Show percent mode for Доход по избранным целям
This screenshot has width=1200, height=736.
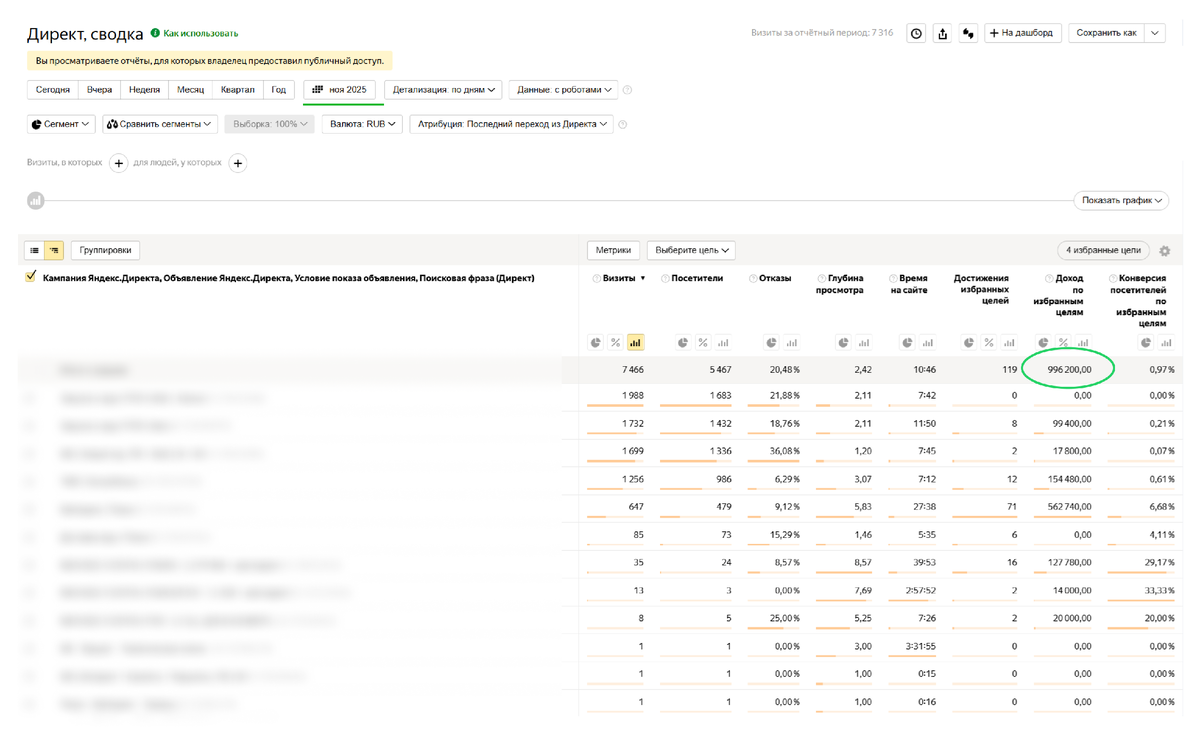[1064, 343]
